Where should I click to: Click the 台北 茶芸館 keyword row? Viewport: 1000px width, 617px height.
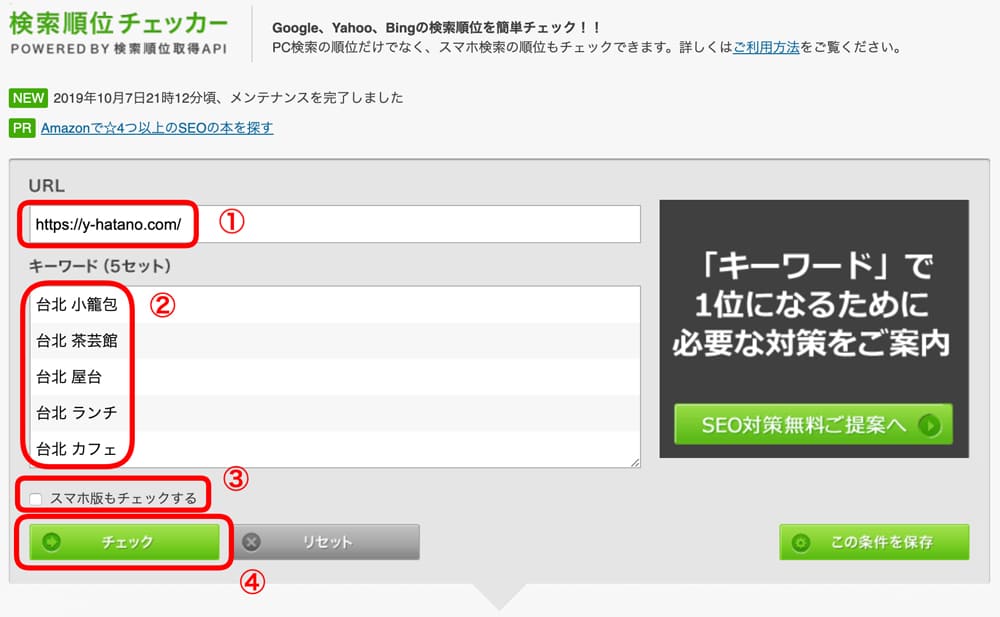point(334,341)
